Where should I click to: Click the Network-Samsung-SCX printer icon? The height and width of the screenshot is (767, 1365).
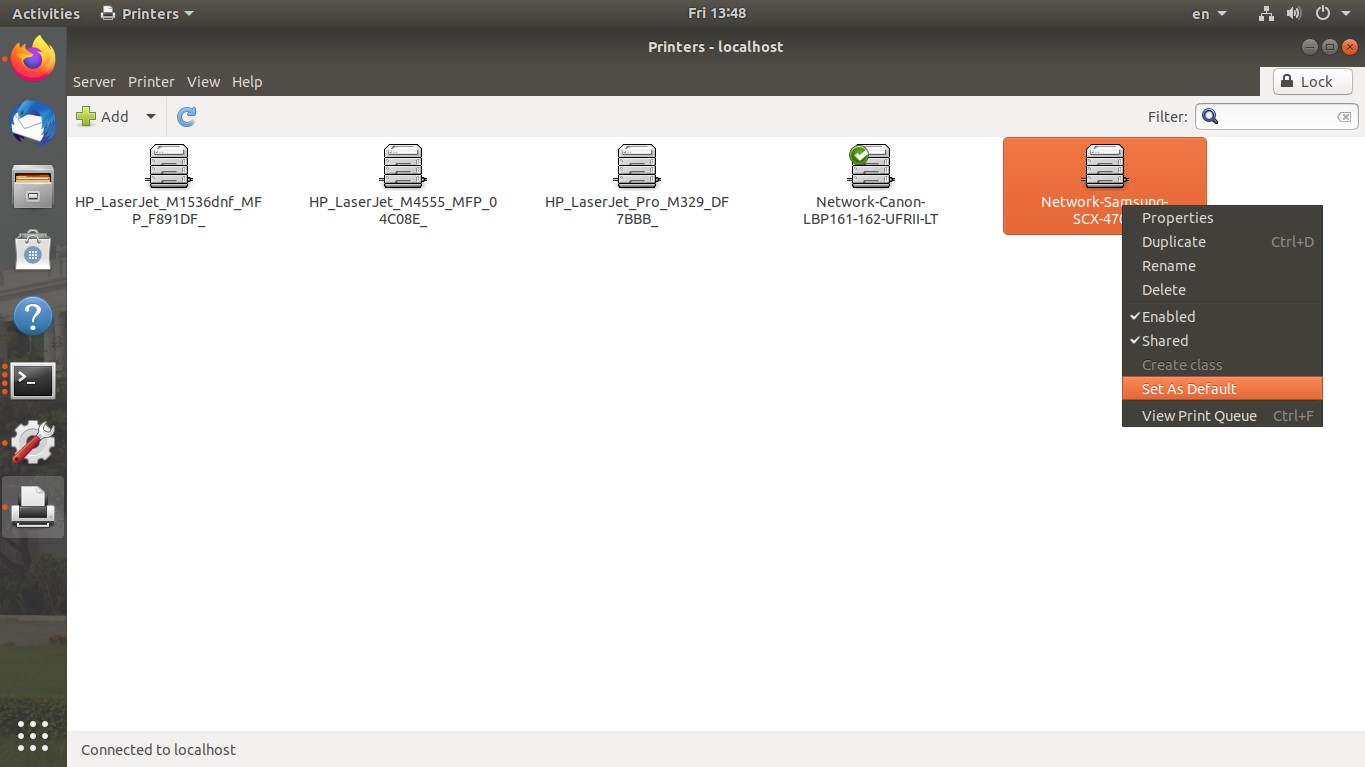point(1104,166)
